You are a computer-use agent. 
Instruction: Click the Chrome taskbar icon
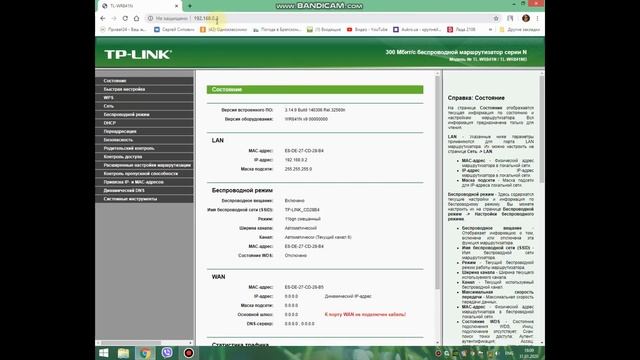(145, 353)
